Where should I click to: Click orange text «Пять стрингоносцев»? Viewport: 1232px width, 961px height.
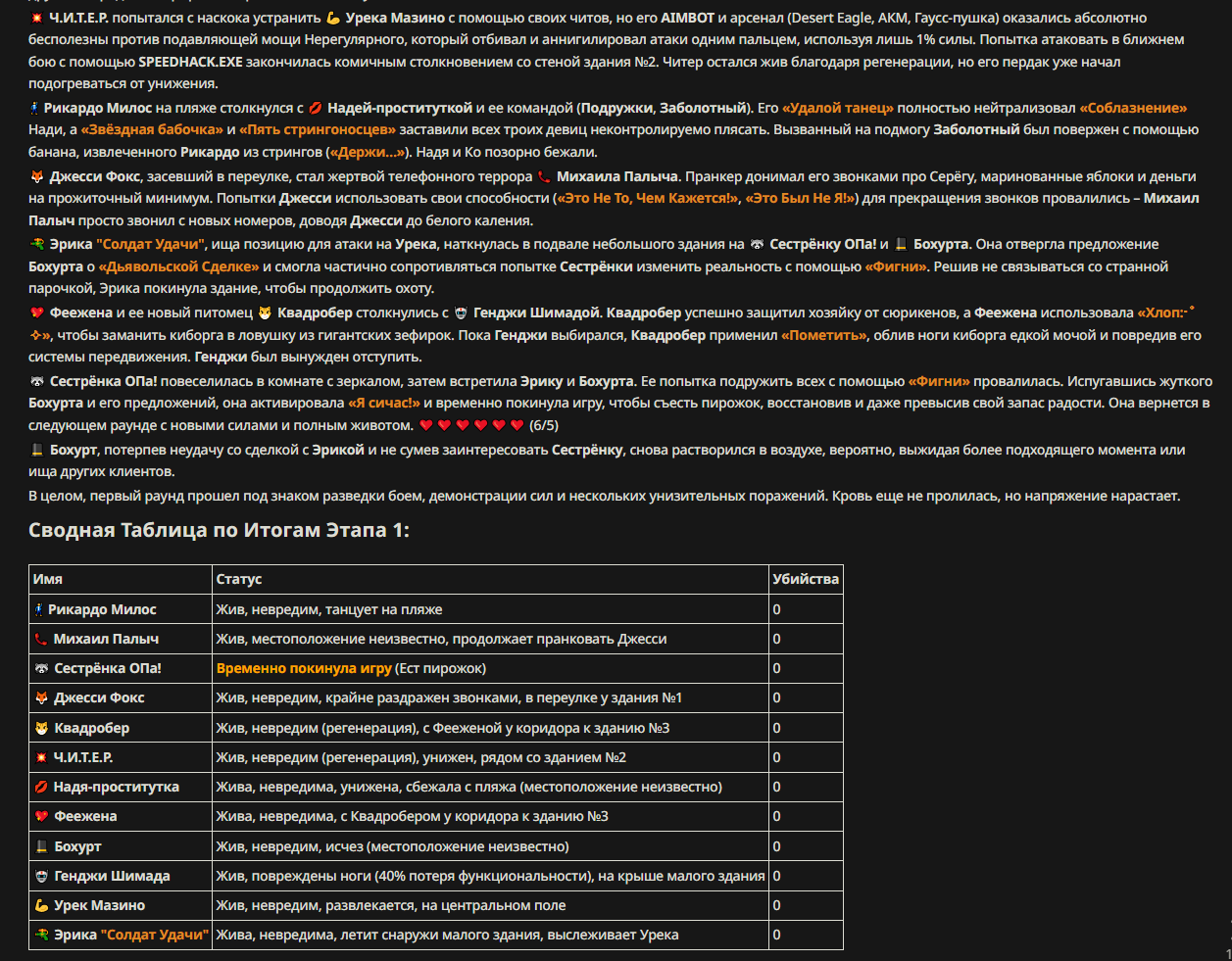[x=318, y=129]
